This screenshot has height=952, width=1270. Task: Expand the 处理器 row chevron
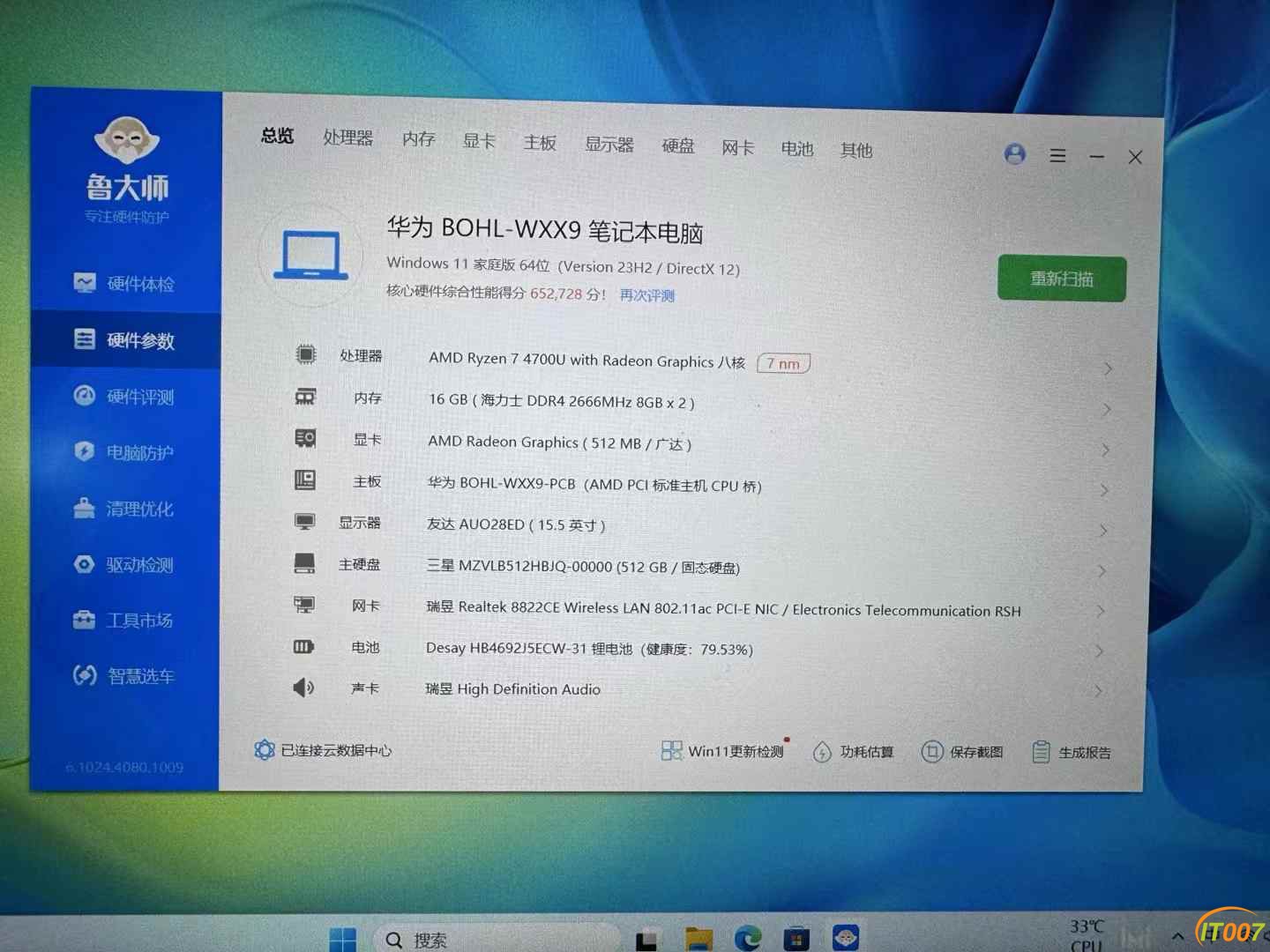pos(1108,368)
